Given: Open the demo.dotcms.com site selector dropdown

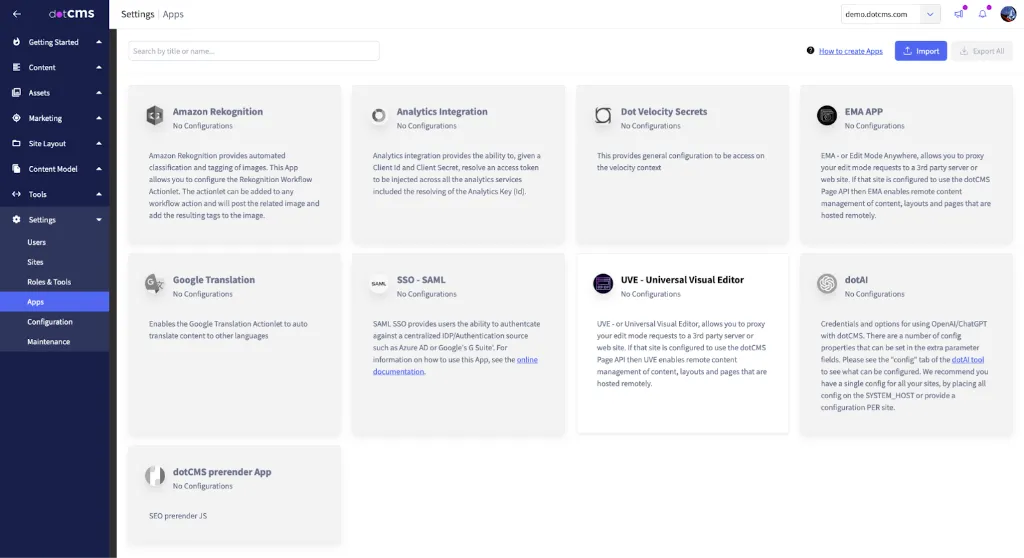Looking at the screenshot, I should [x=891, y=14].
